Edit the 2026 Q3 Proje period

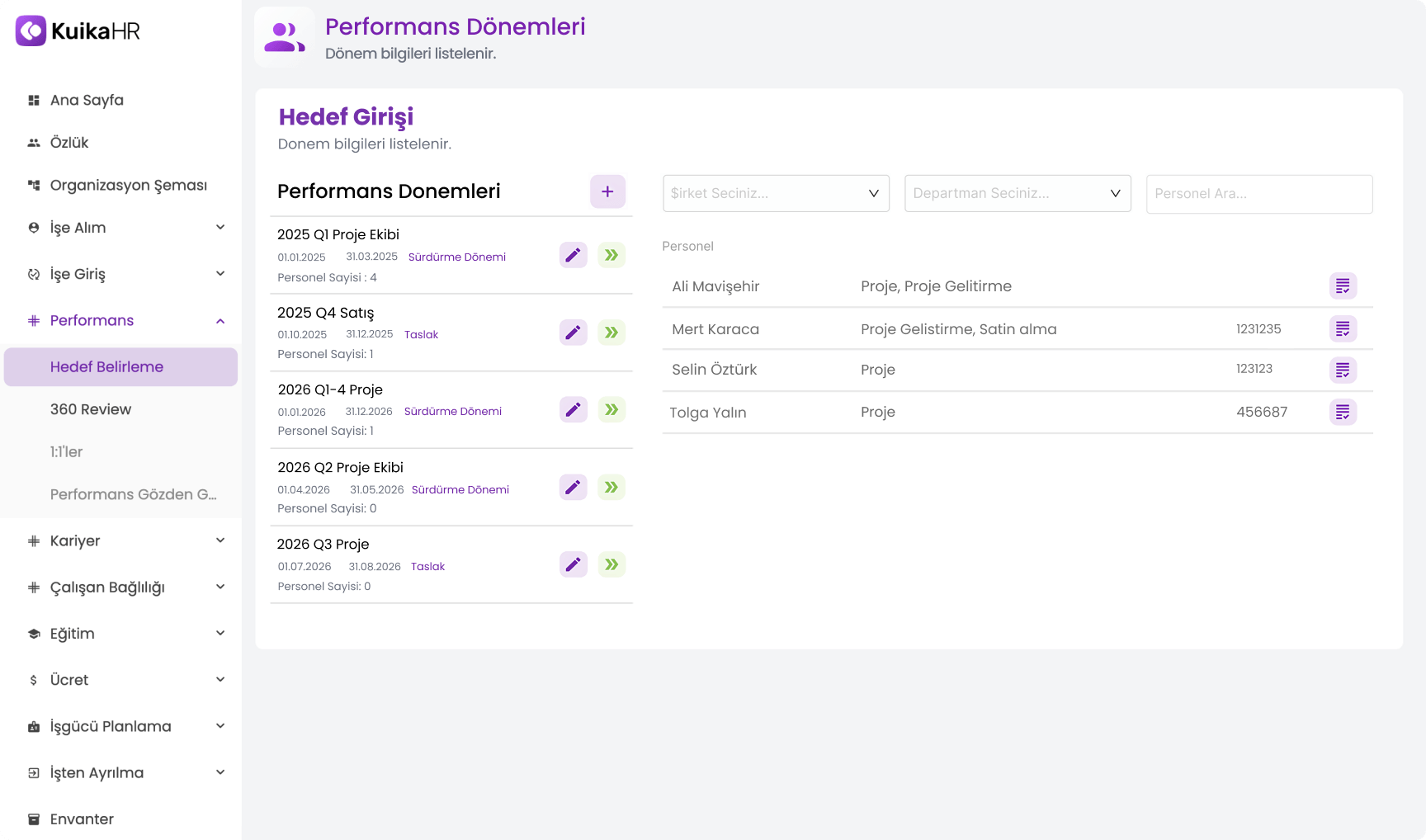click(573, 564)
